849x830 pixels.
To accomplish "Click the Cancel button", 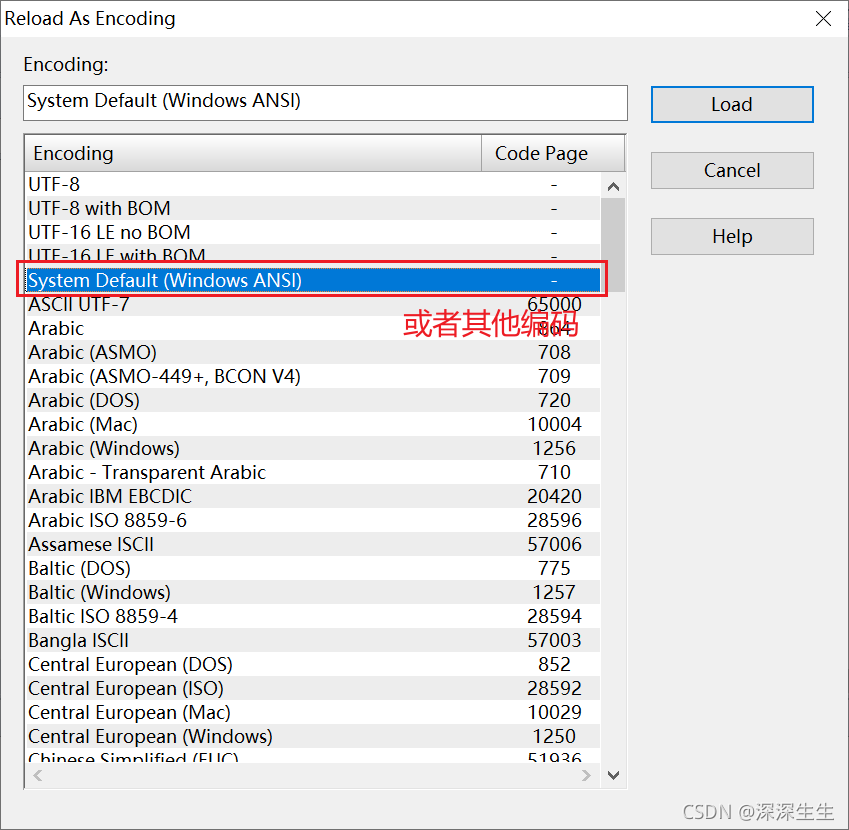I will (x=732, y=171).
